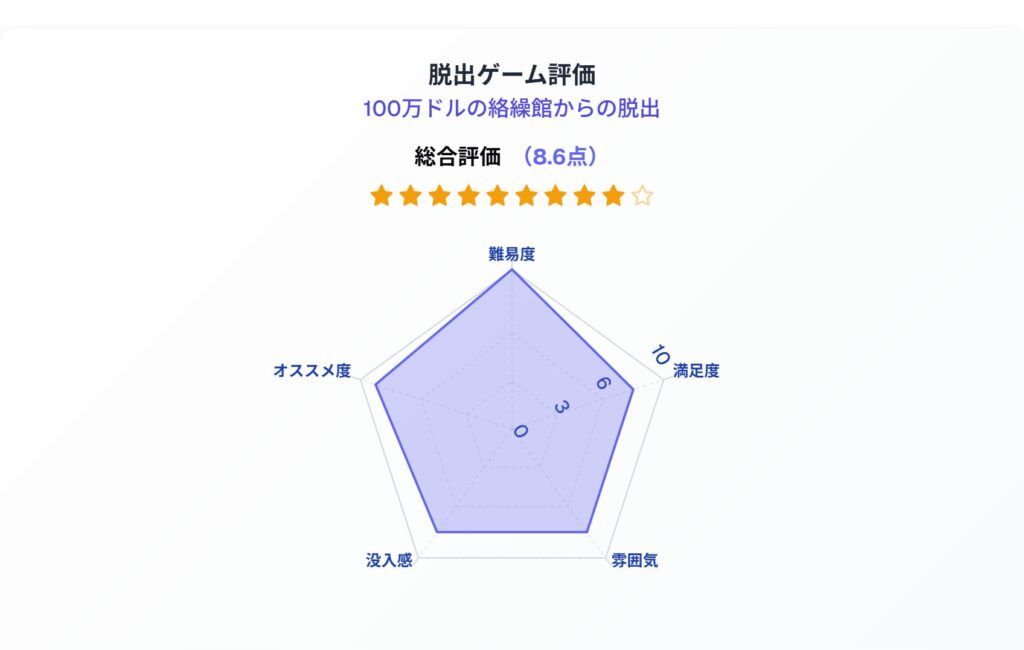Click the eighth star in the rating row
1024x650 pixels.
(x=584, y=195)
